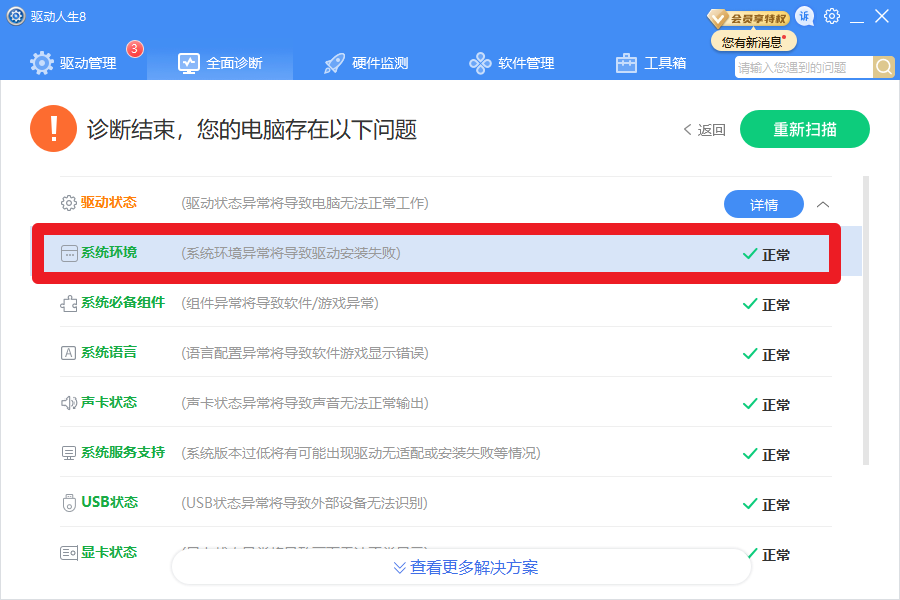Click the 返回 back link
Screen dimensions: 900x600
(705, 130)
